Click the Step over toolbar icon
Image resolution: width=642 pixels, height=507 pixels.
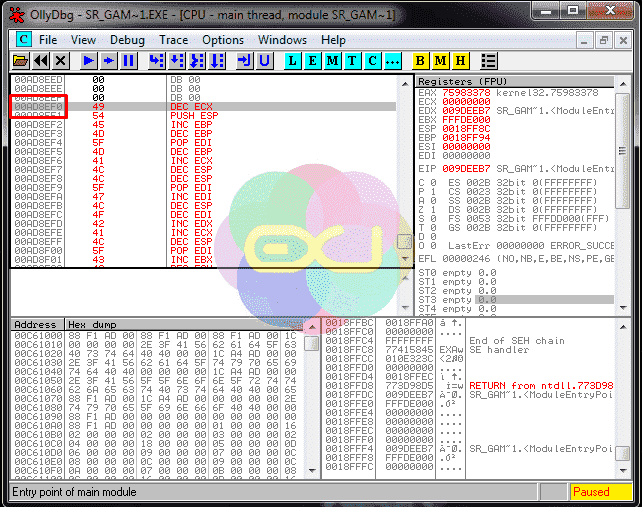177,61
